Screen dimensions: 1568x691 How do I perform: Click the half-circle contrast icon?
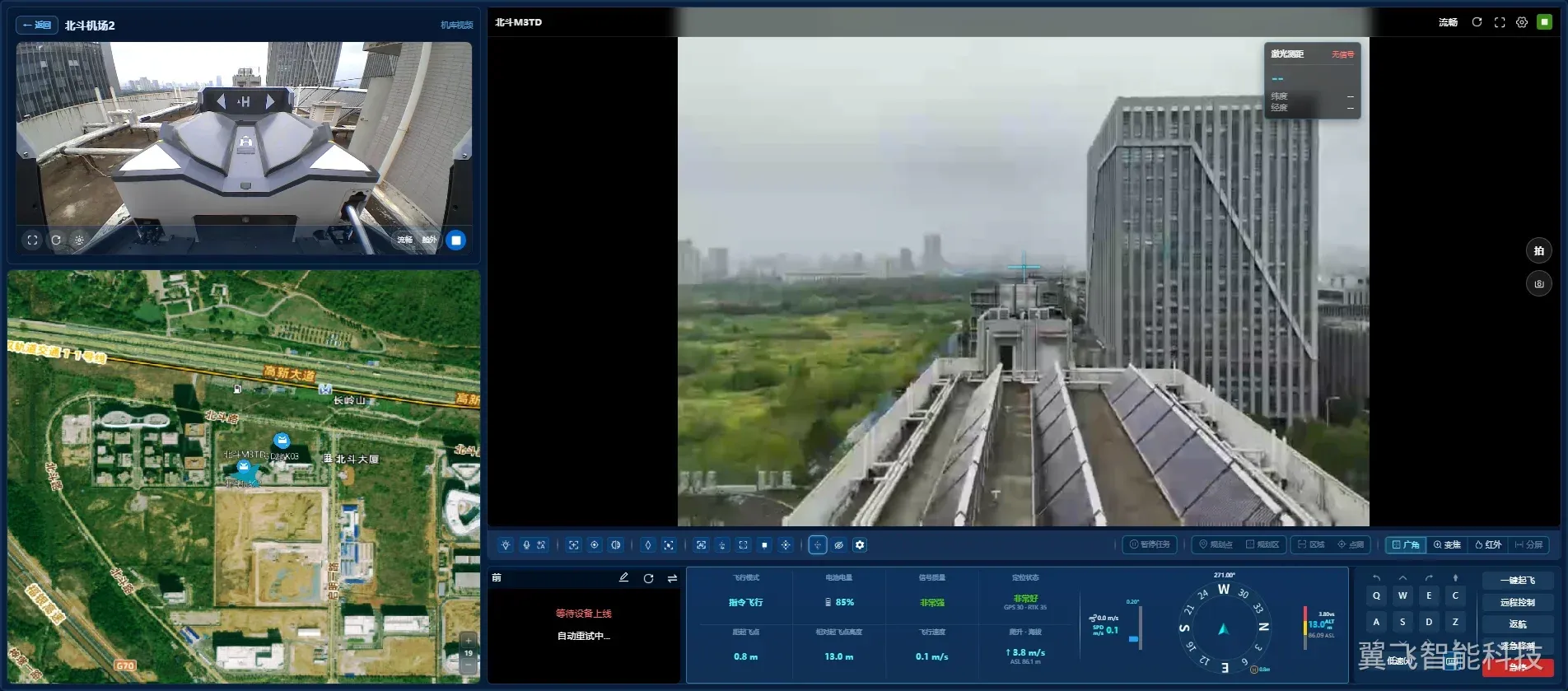[615, 545]
